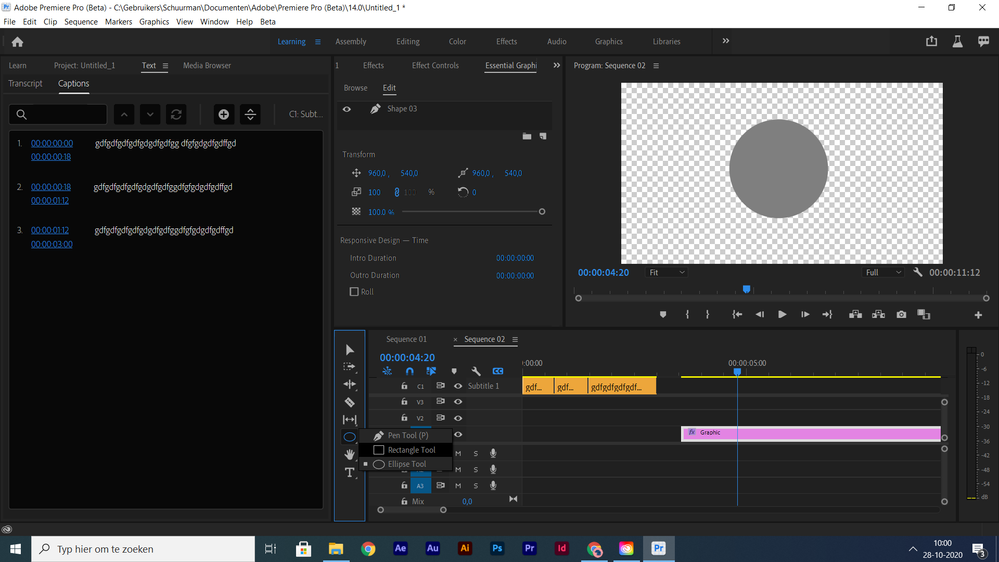The image size is (999, 562).
Task: Switch to Browse tab in Essential Graphics
Action: [x=356, y=88]
